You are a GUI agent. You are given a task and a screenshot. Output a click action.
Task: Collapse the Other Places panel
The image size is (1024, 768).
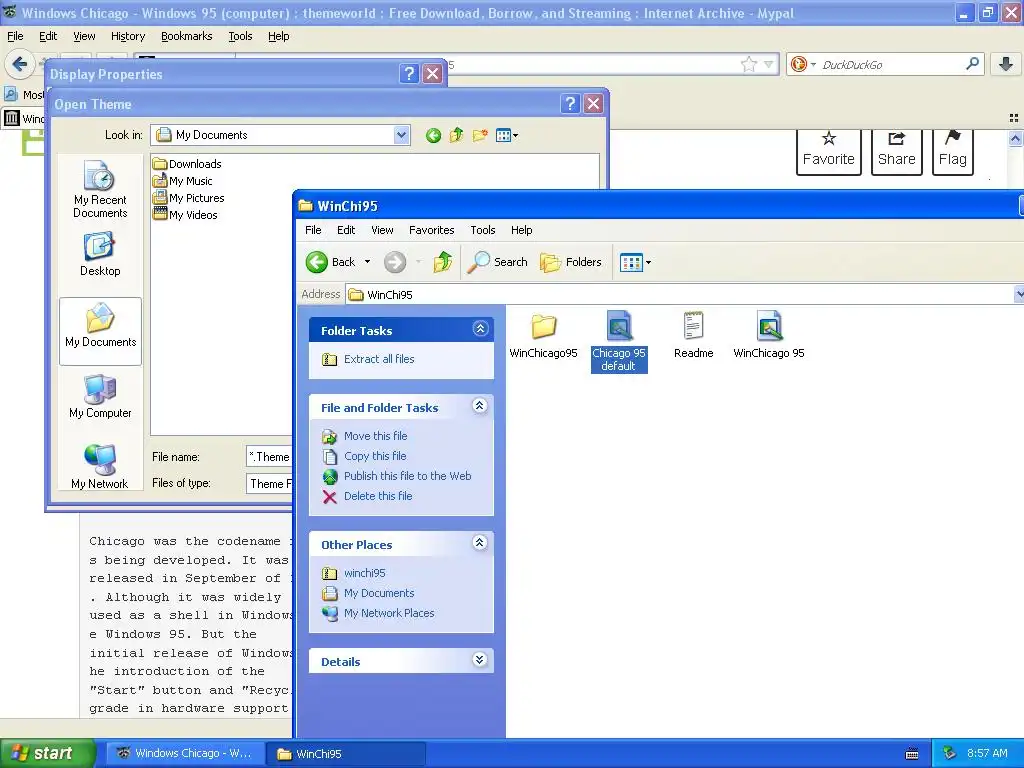click(479, 543)
